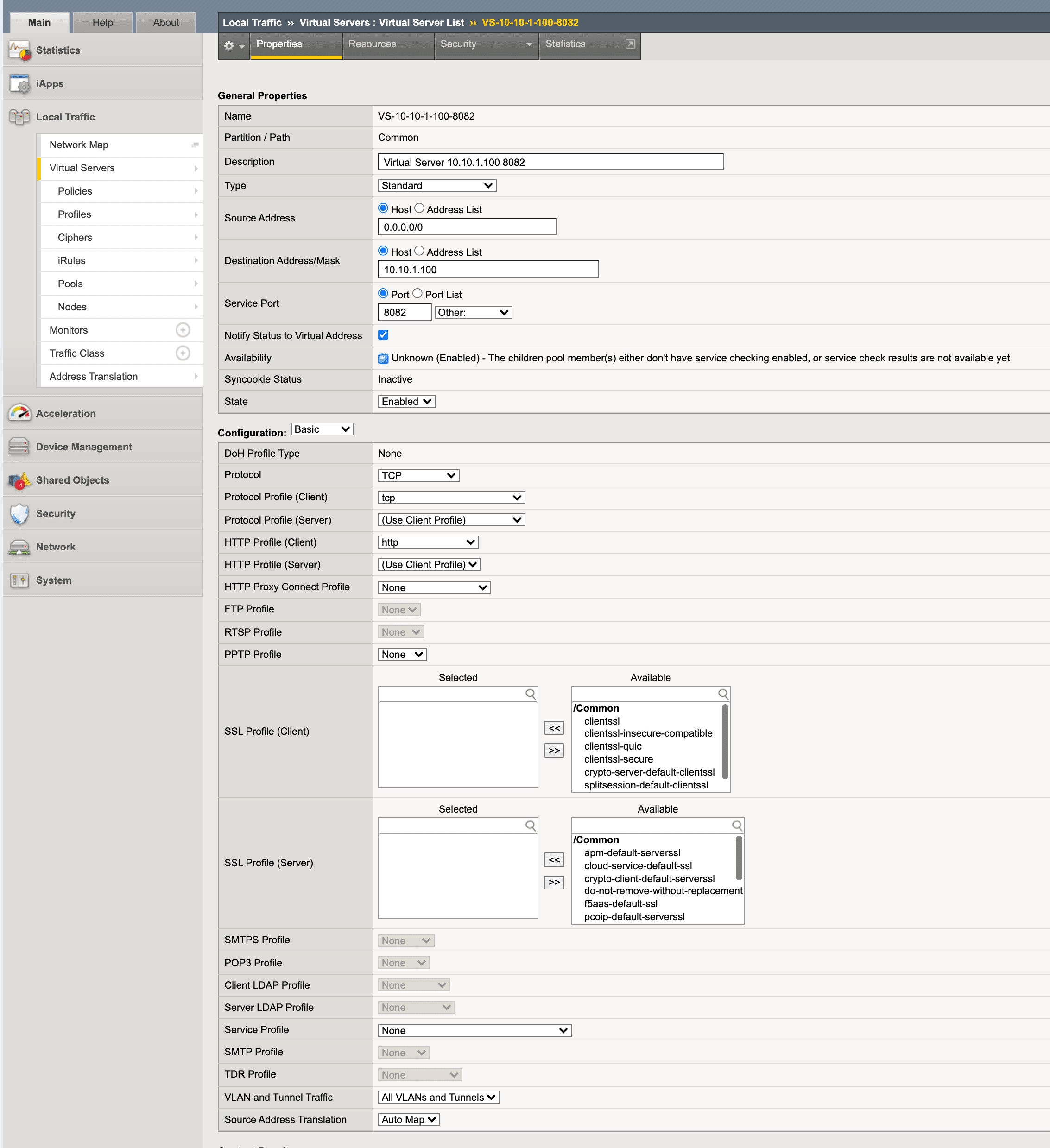Screen dimensions: 1050x1148
Task: Move SSL Server profile to Selected with <<
Action: pyautogui.click(x=554, y=860)
